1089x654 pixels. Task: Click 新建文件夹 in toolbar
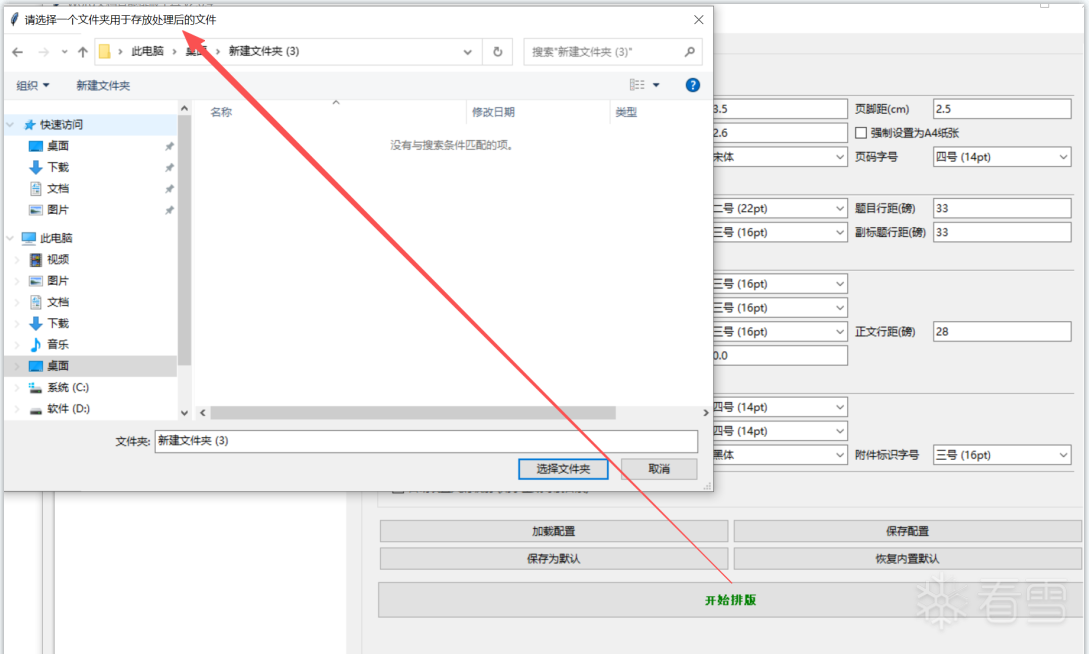[103, 86]
